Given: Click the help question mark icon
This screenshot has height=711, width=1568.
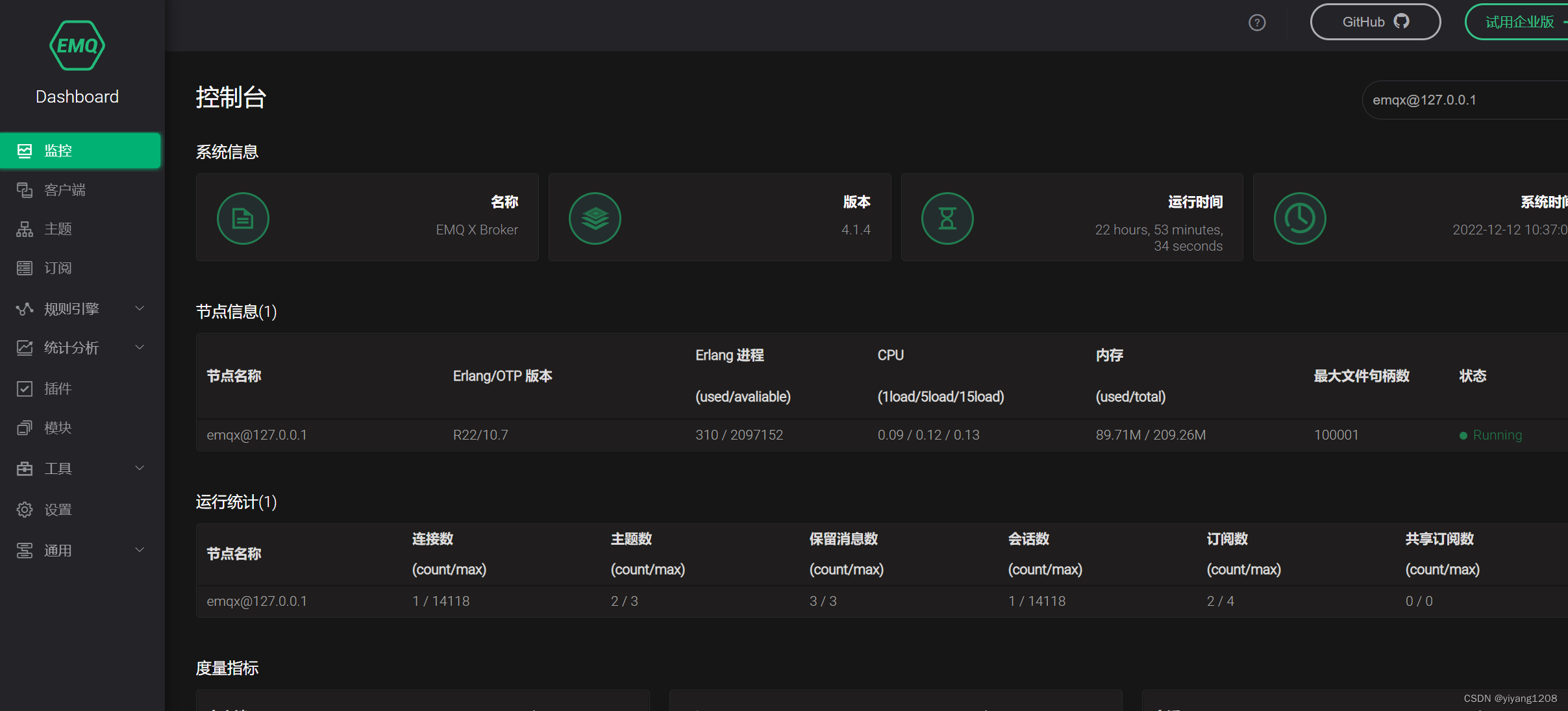Looking at the screenshot, I should pyautogui.click(x=1257, y=23).
